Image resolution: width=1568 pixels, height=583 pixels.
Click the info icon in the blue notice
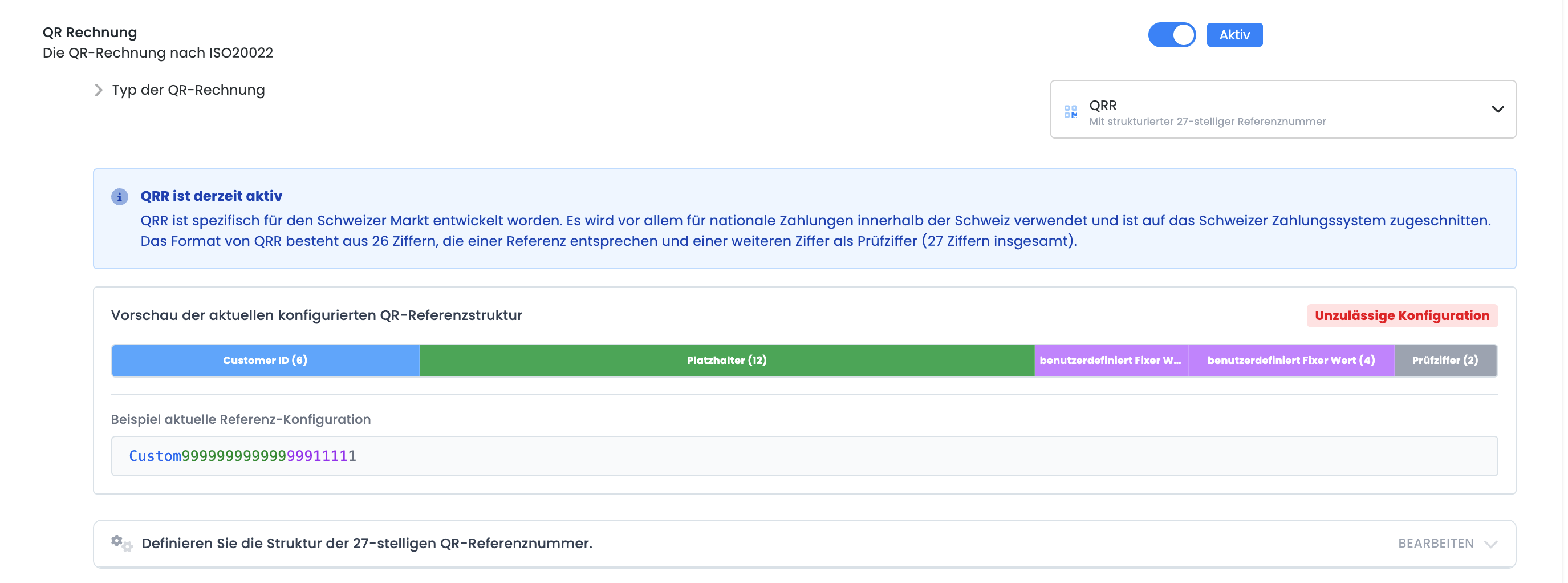tap(119, 197)
